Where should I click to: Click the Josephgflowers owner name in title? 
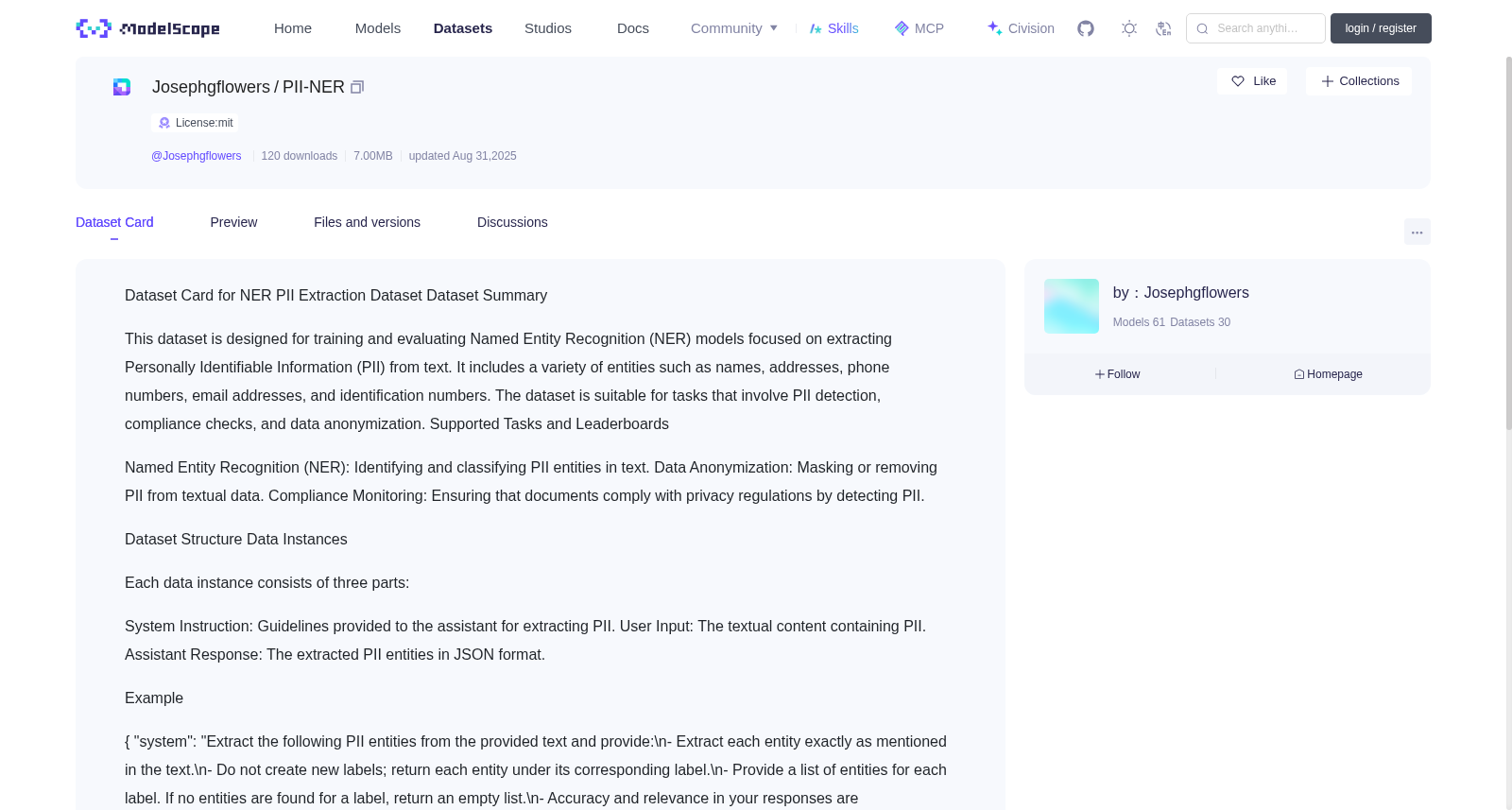211,87
